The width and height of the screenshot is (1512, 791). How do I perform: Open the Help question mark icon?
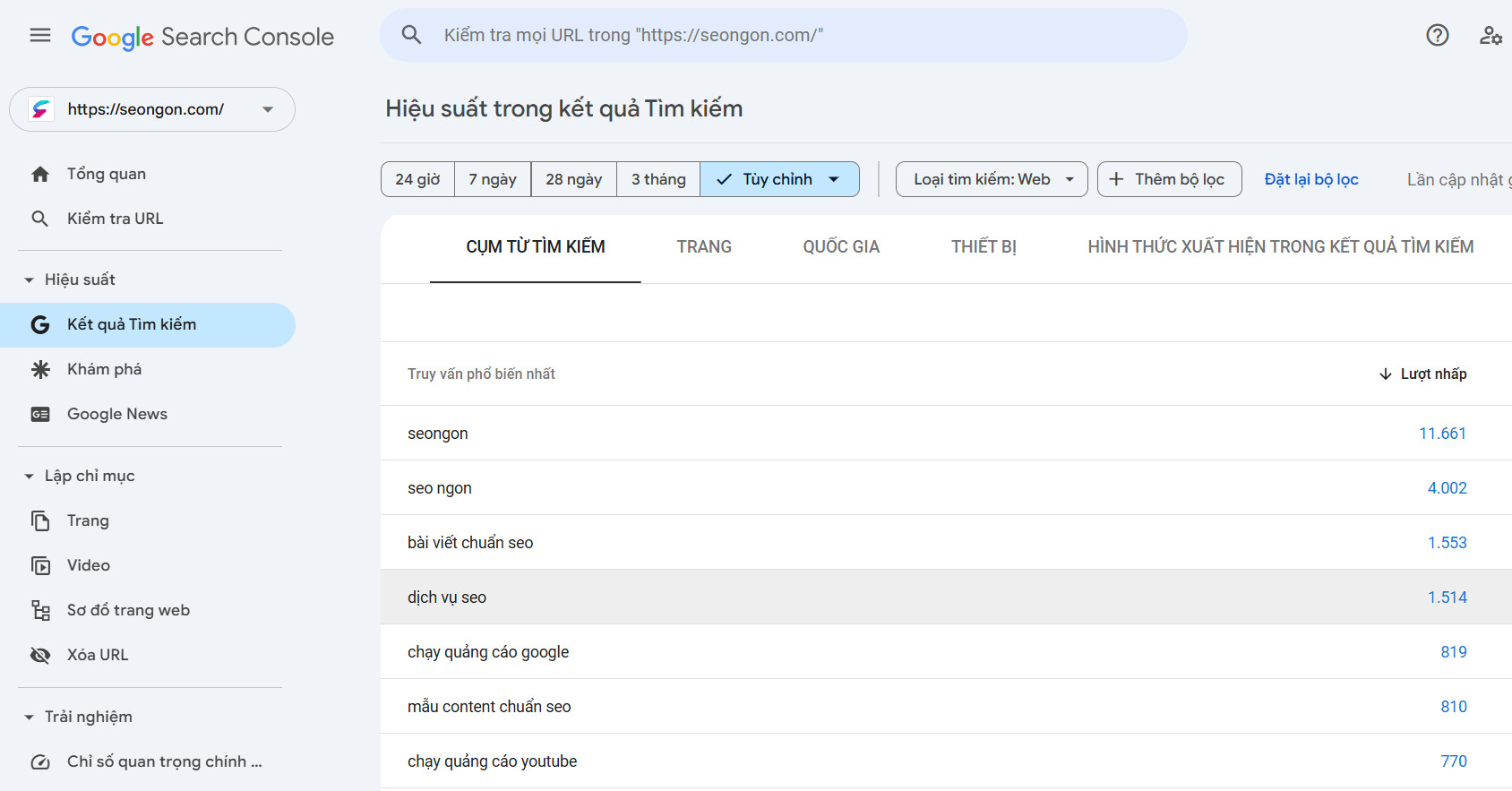pos(1438,35)
